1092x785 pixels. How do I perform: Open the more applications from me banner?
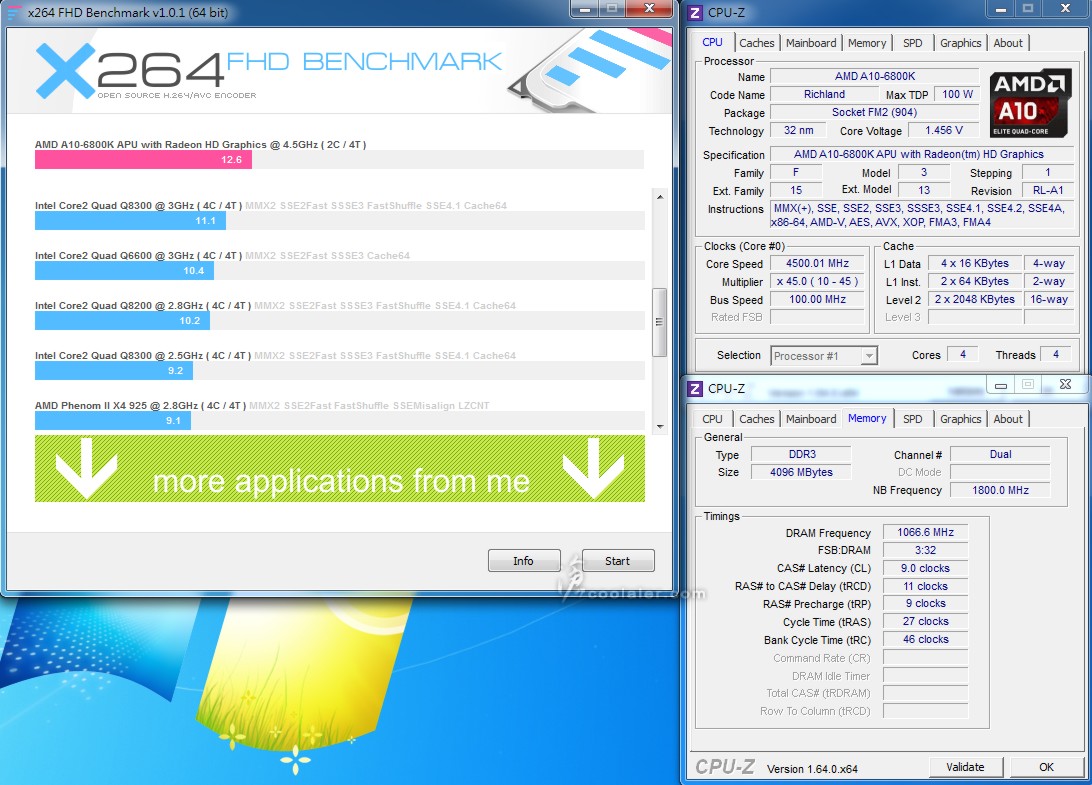pos(340,469)
